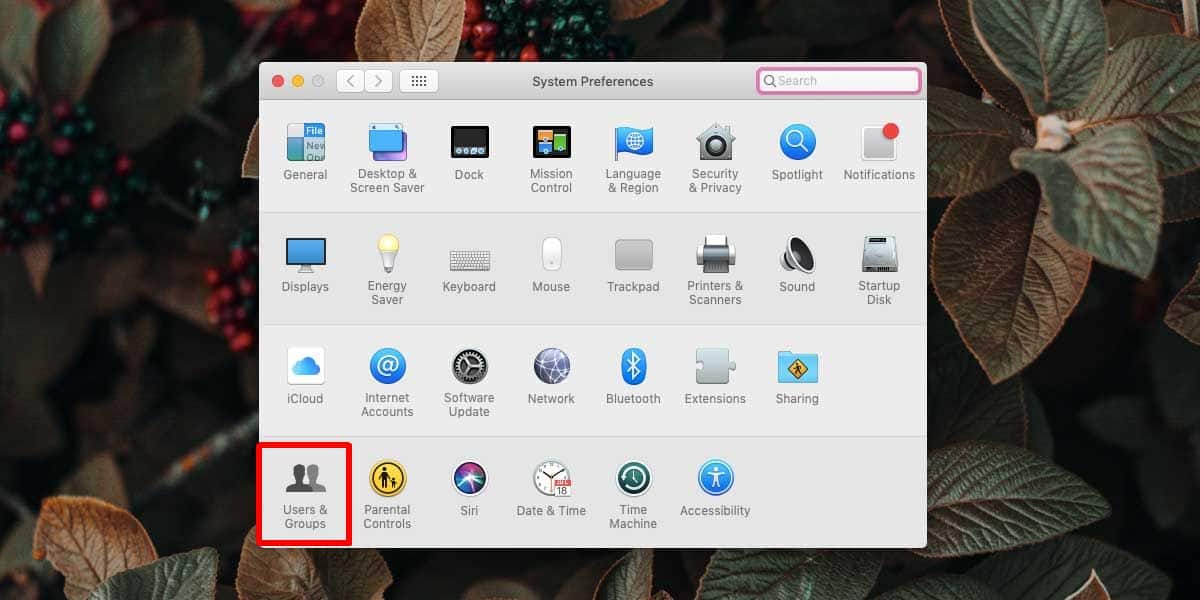This screenshot has height=600, width=1200.
Task: Click the back navigation arrow
Action: [x=350, y=81]
